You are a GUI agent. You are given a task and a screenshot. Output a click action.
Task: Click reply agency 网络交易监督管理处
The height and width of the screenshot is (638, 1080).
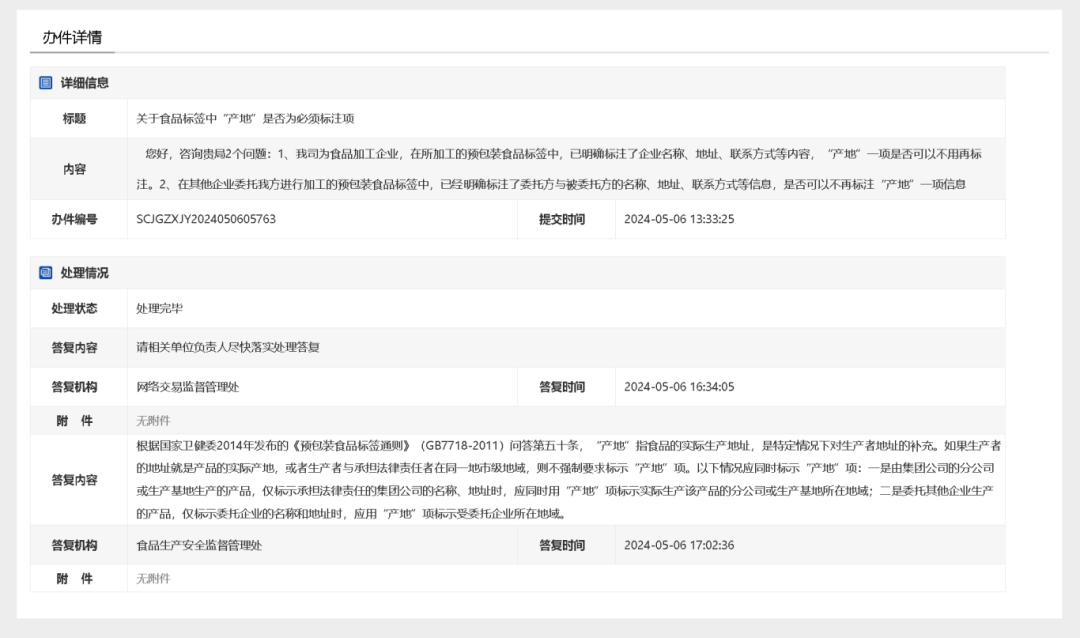(187, 387)
